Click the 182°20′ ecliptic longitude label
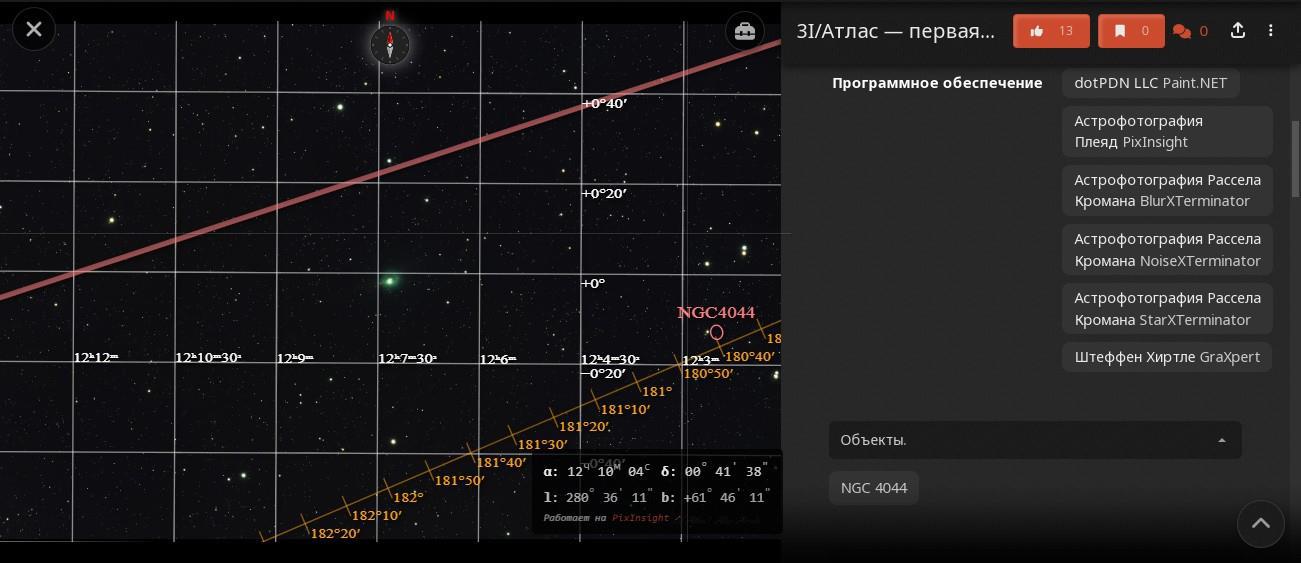 335,533
